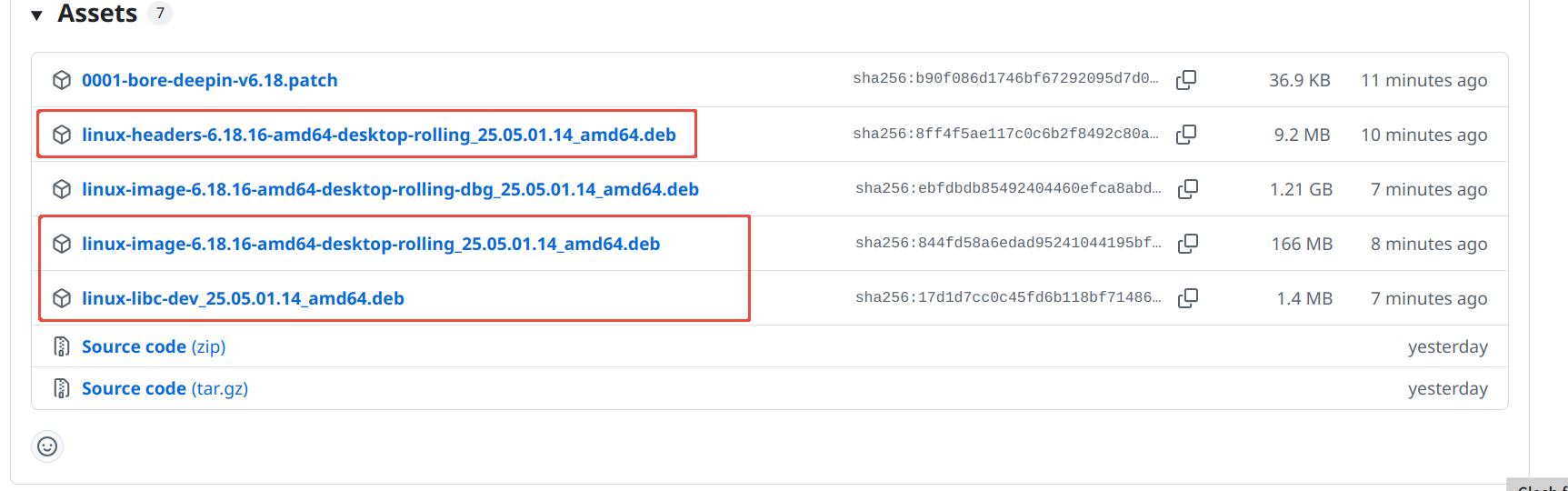Download linux-image-6.18.16 rolling deb file

point(370,244)
